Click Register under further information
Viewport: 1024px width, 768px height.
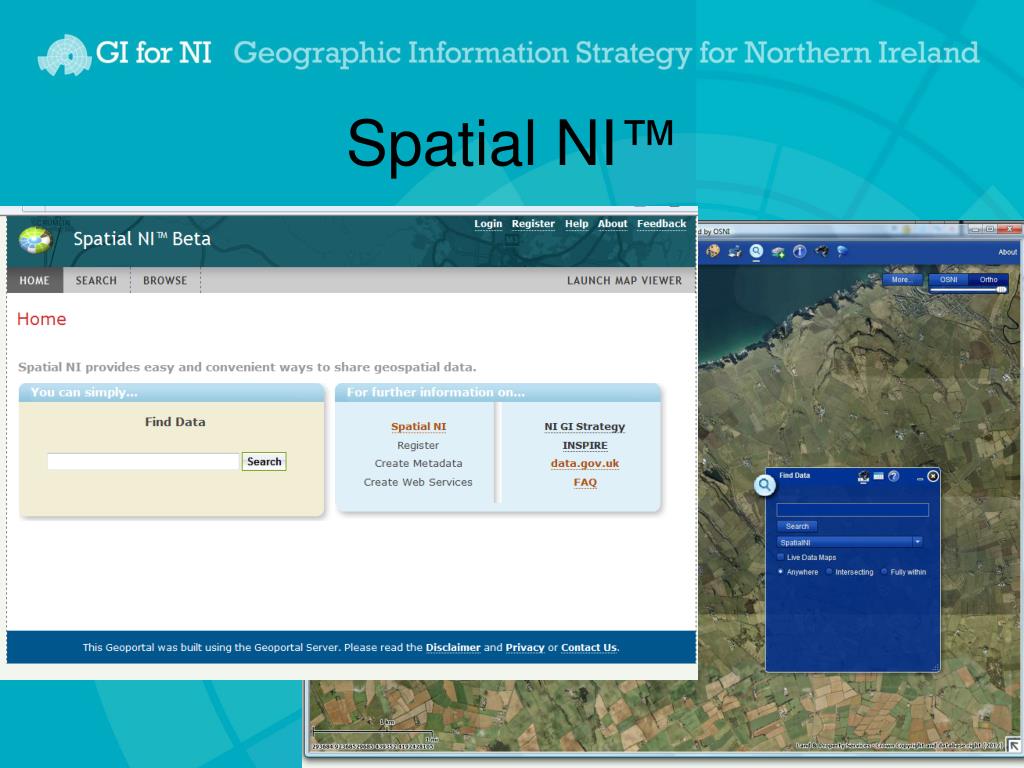pyautogui.click(x=418, y=445)
